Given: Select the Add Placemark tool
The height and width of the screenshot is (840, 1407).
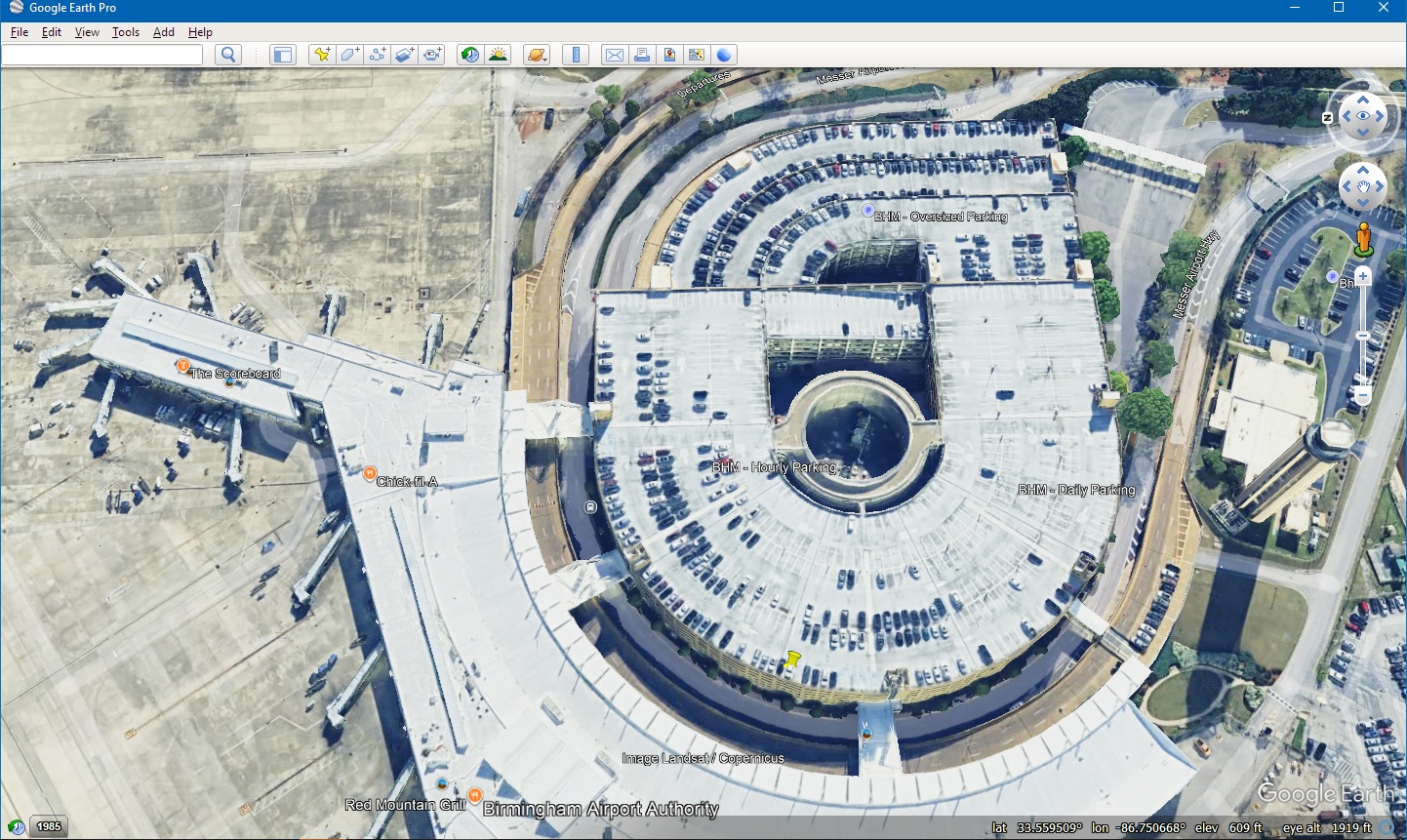Looking at the screenshot, I should [x=322, y=55].
